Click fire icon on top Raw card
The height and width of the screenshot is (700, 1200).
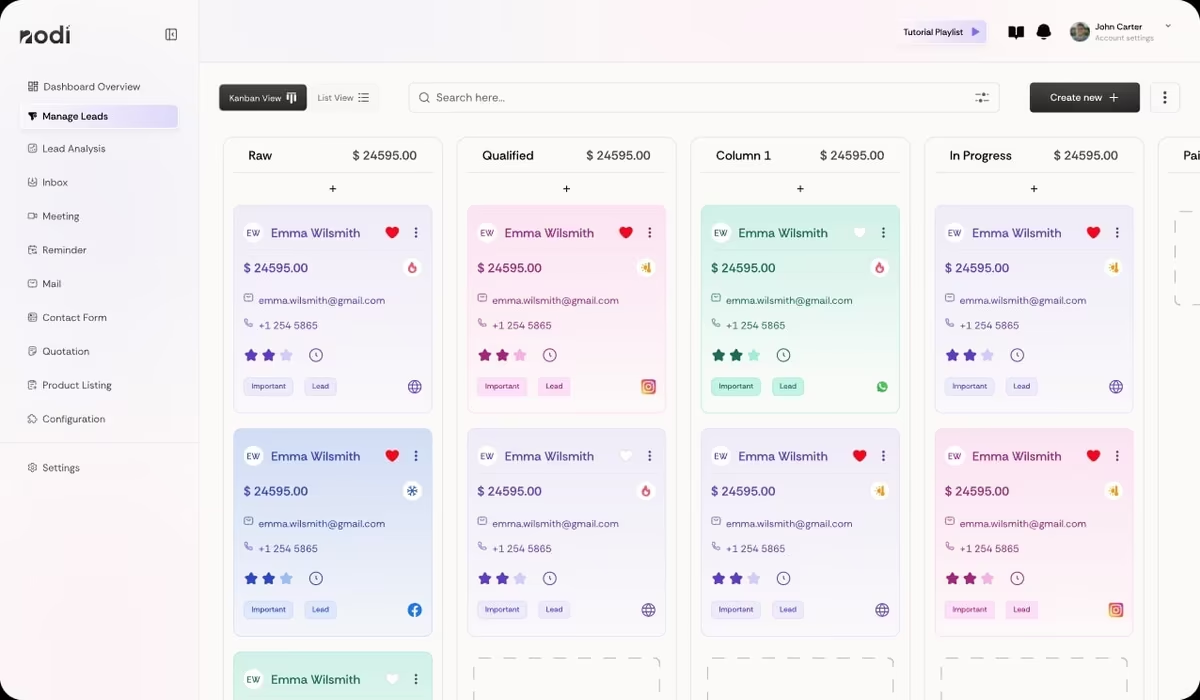[x=412, y=268]
